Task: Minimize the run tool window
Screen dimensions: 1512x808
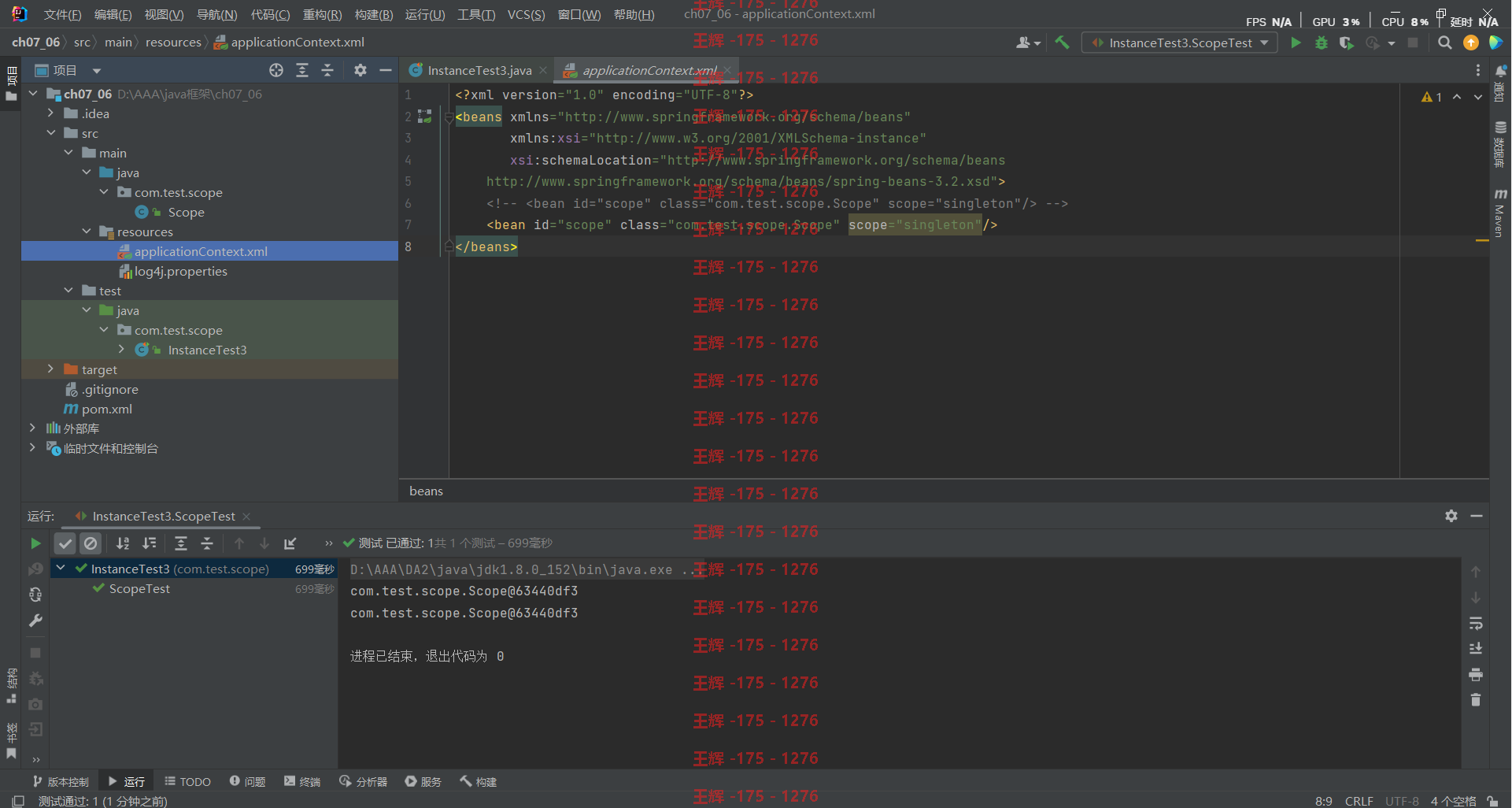Action: click(1477, 516)
